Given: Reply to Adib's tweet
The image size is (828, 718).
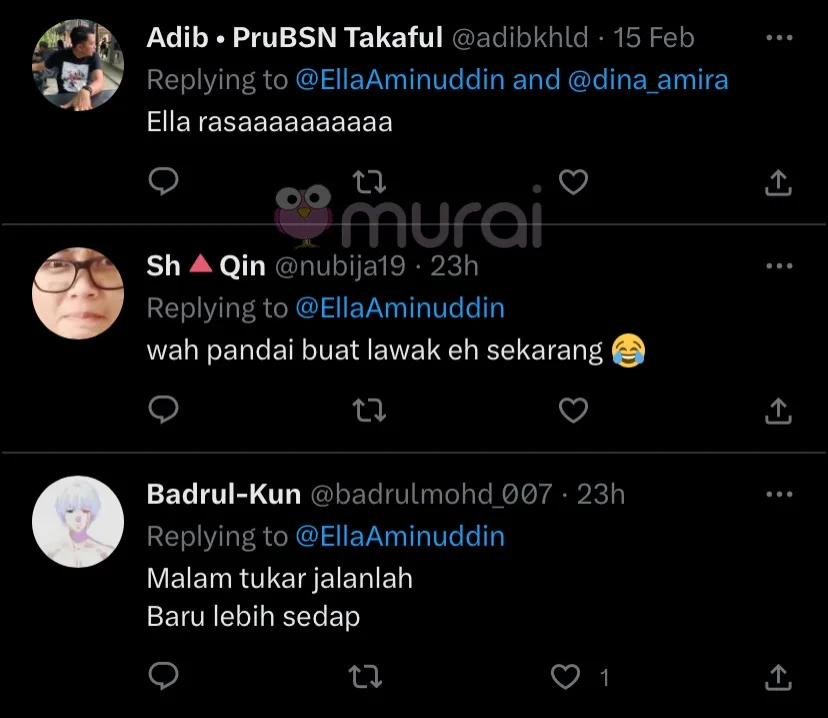Looking at the screenshot, I should pyautogui.click(x=164, y=182).
